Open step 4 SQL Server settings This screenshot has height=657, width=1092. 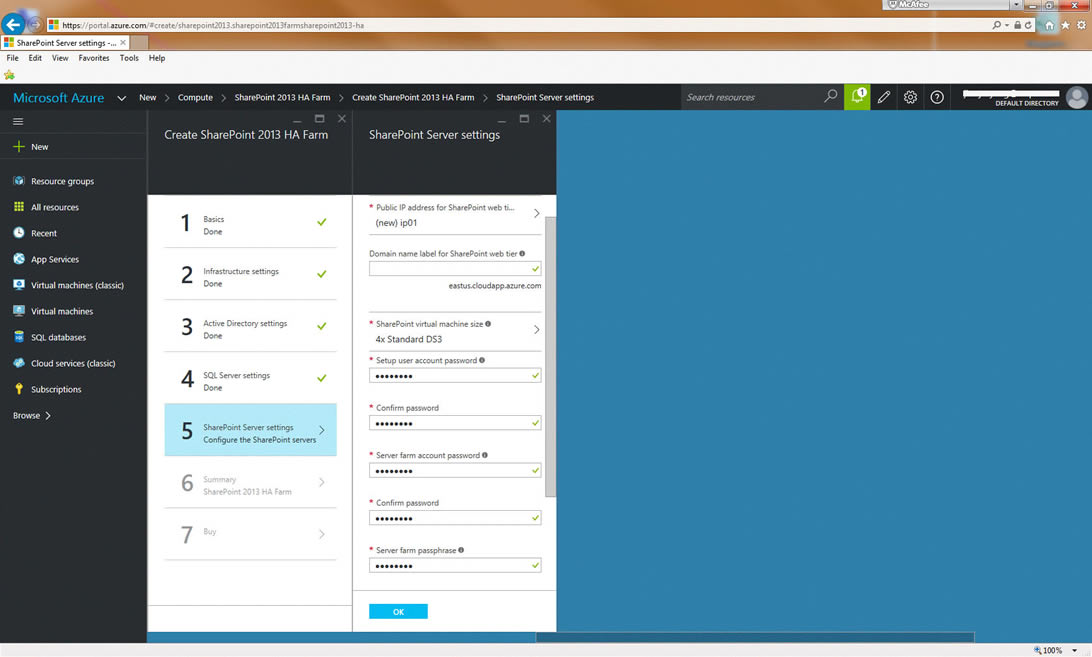(250, 378)
